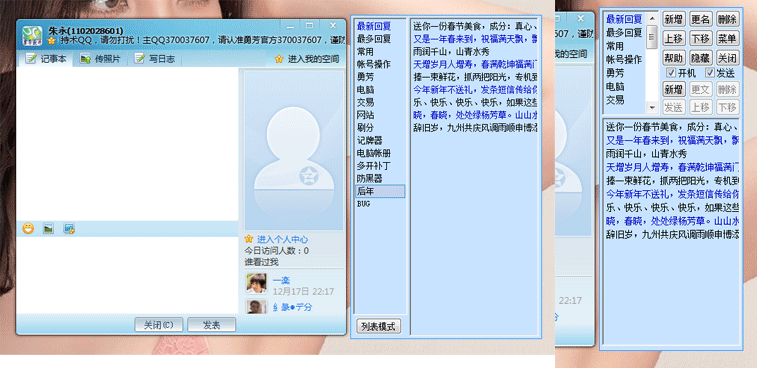The image size is (757, 368).
Task: Select the highlighted 后年 category
Action: tap(380, 191)
